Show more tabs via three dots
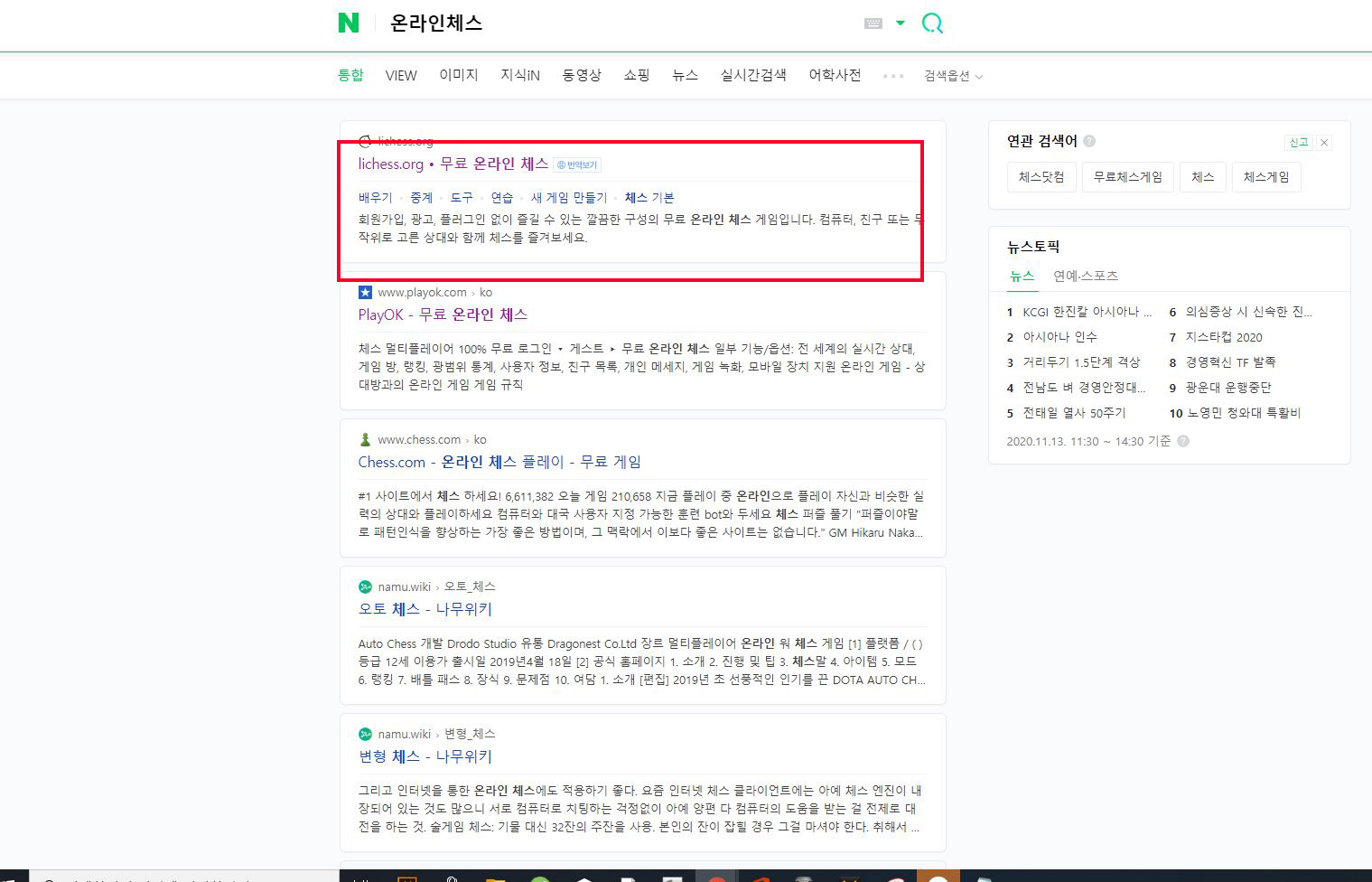Viewport: 1372px width, 882px height. coord(893,76)
